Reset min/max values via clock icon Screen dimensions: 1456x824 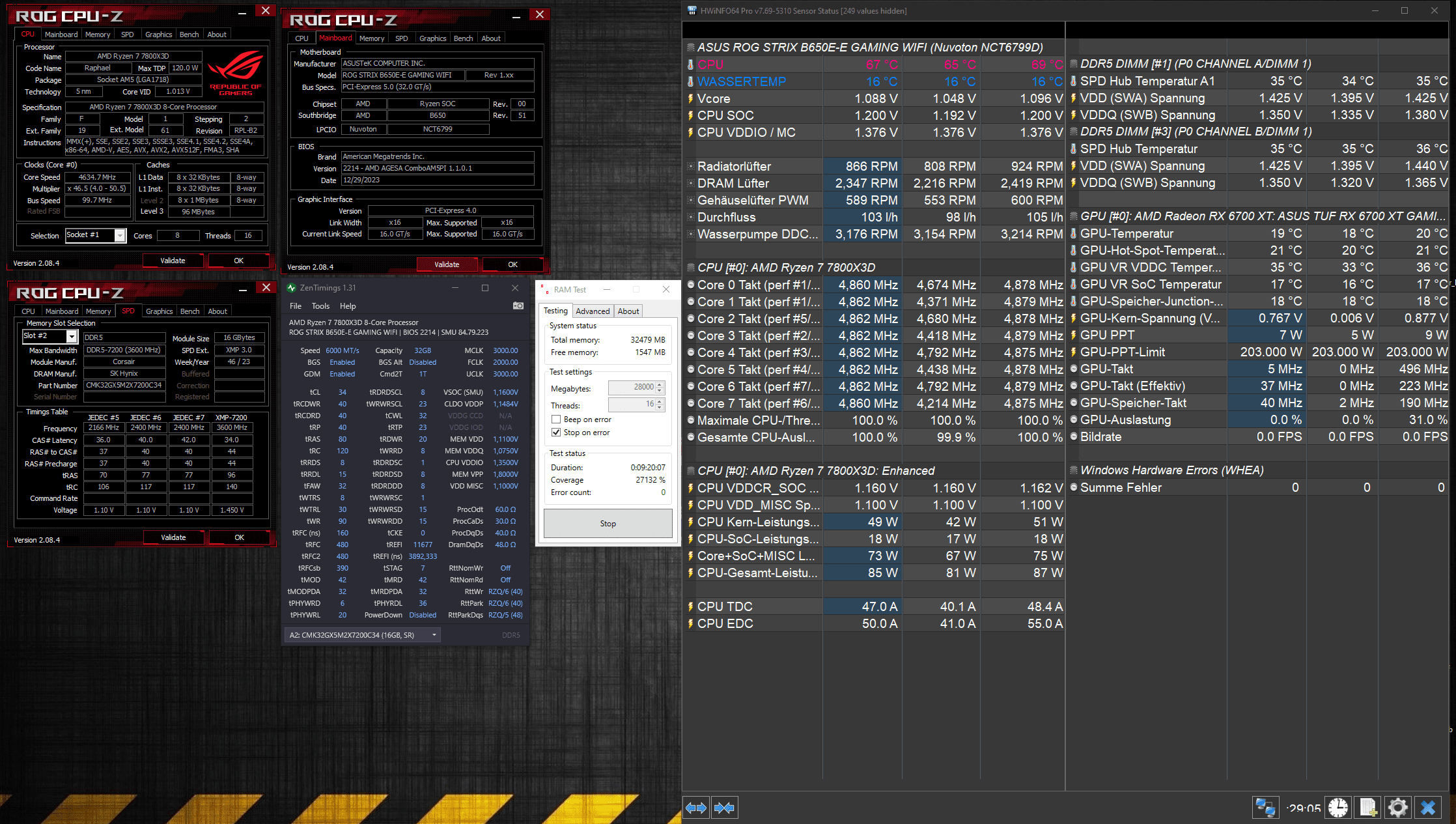coord(1338,808)
